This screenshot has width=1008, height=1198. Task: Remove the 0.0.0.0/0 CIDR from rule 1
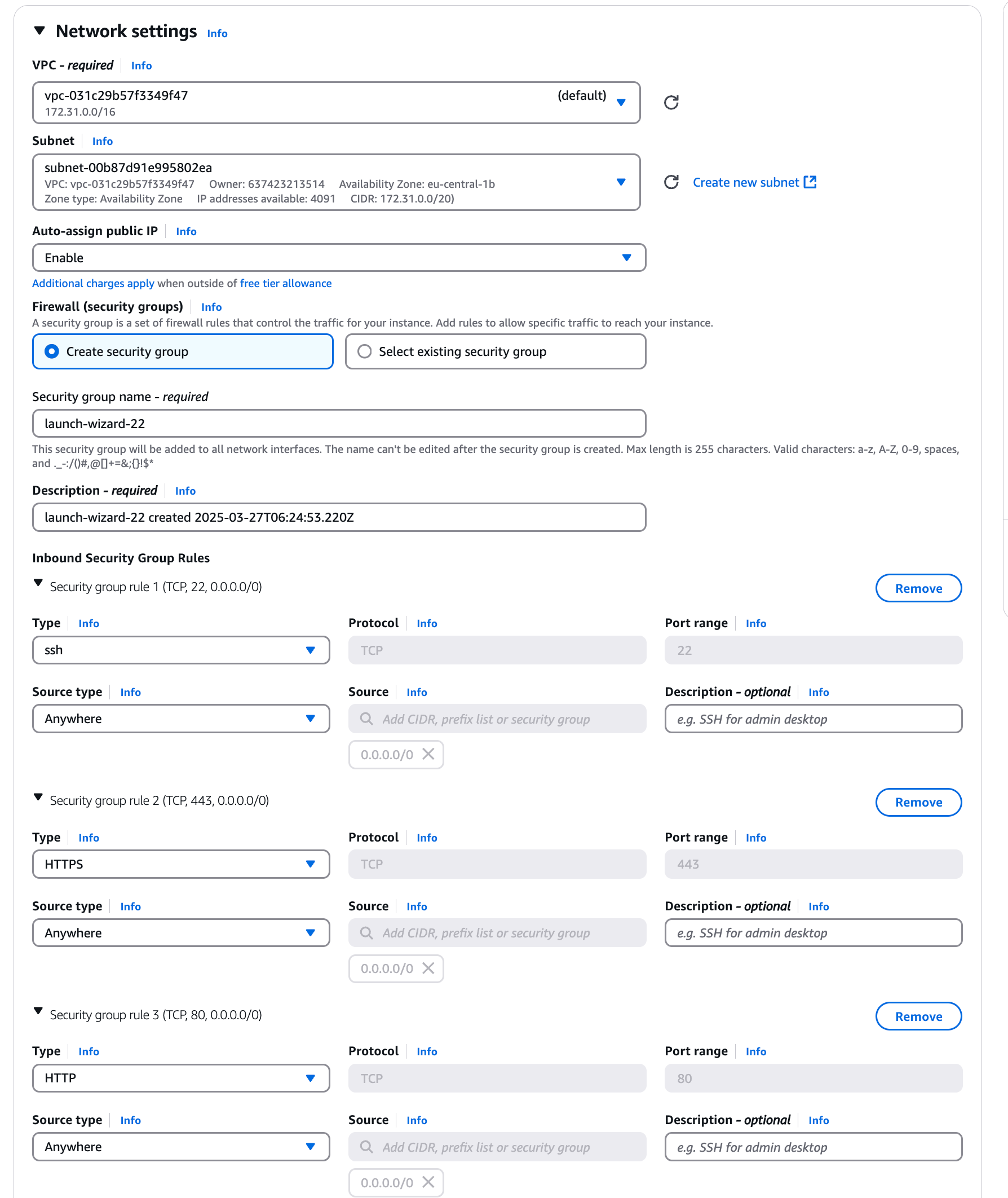428,755
